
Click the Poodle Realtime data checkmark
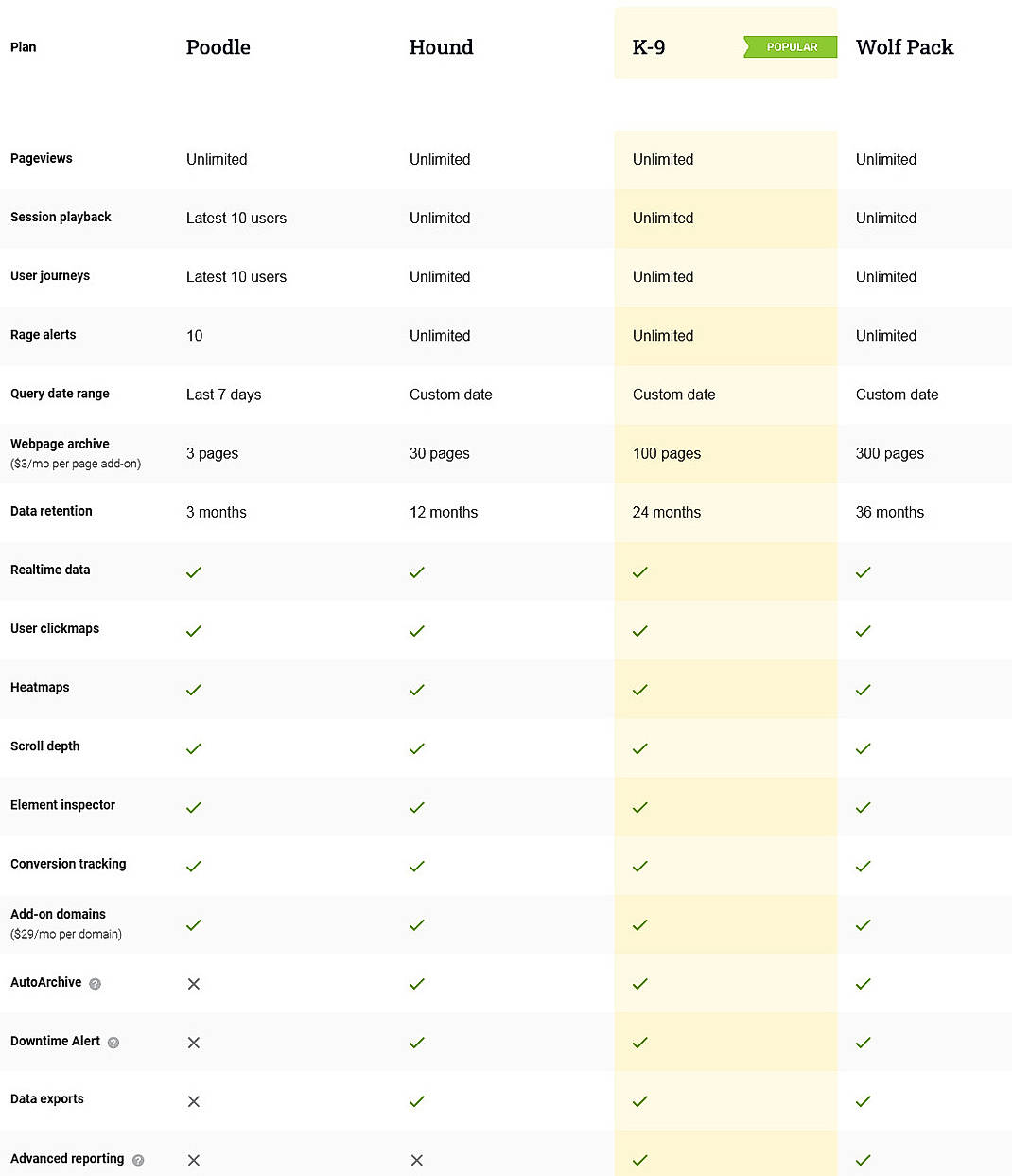(x=193, y=572)
